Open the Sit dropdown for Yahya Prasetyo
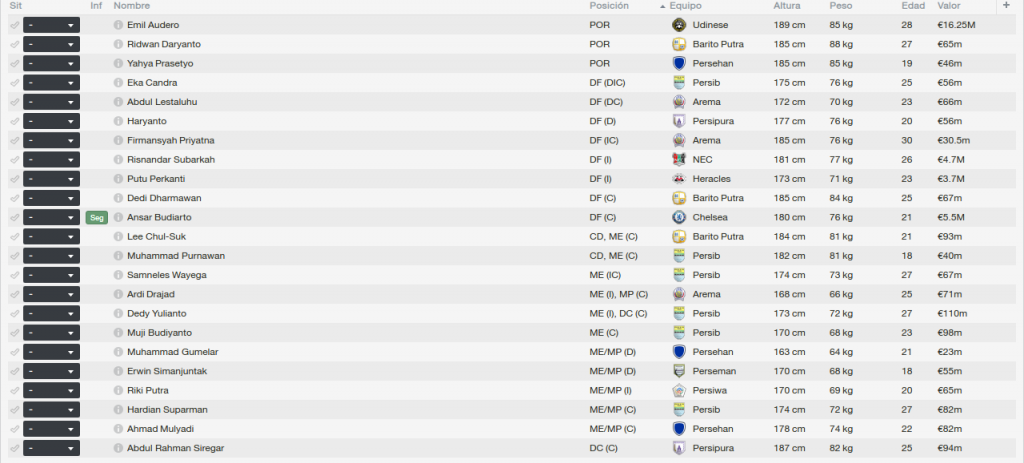1024x463 pixels. pyautogui.click(x=52, y=63)
